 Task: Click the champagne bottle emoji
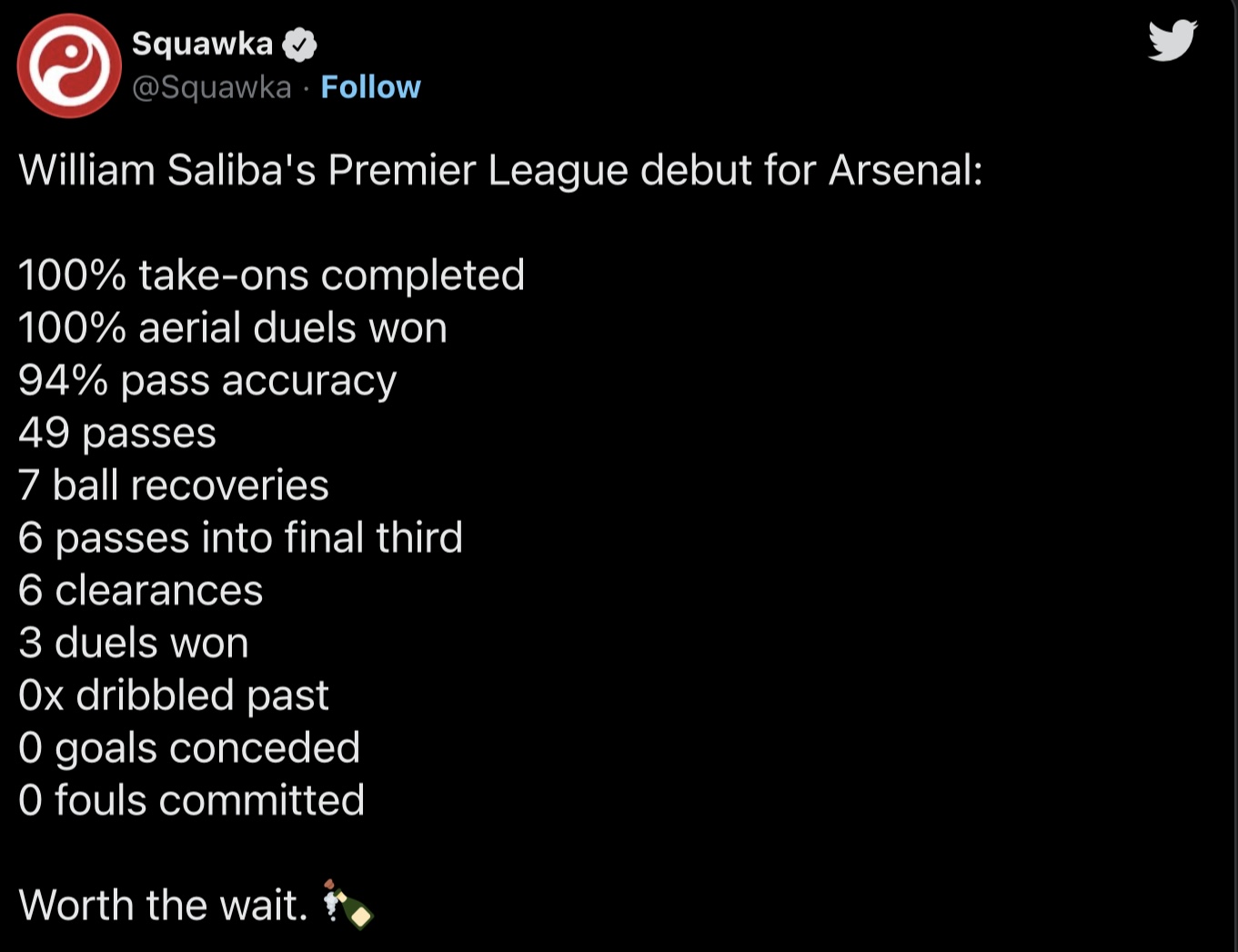click(347, 904)
